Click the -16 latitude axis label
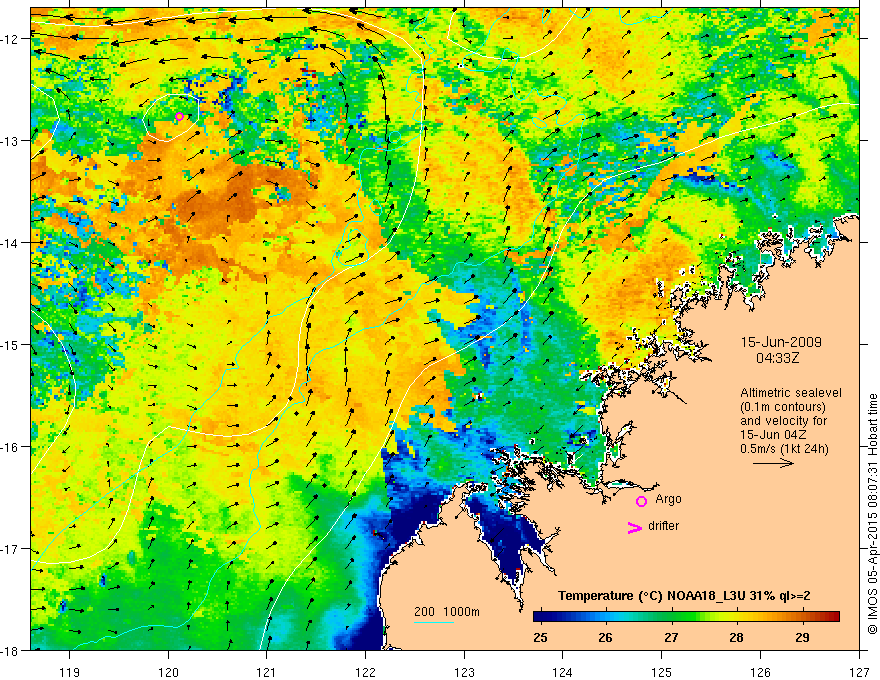 [10, 447]
